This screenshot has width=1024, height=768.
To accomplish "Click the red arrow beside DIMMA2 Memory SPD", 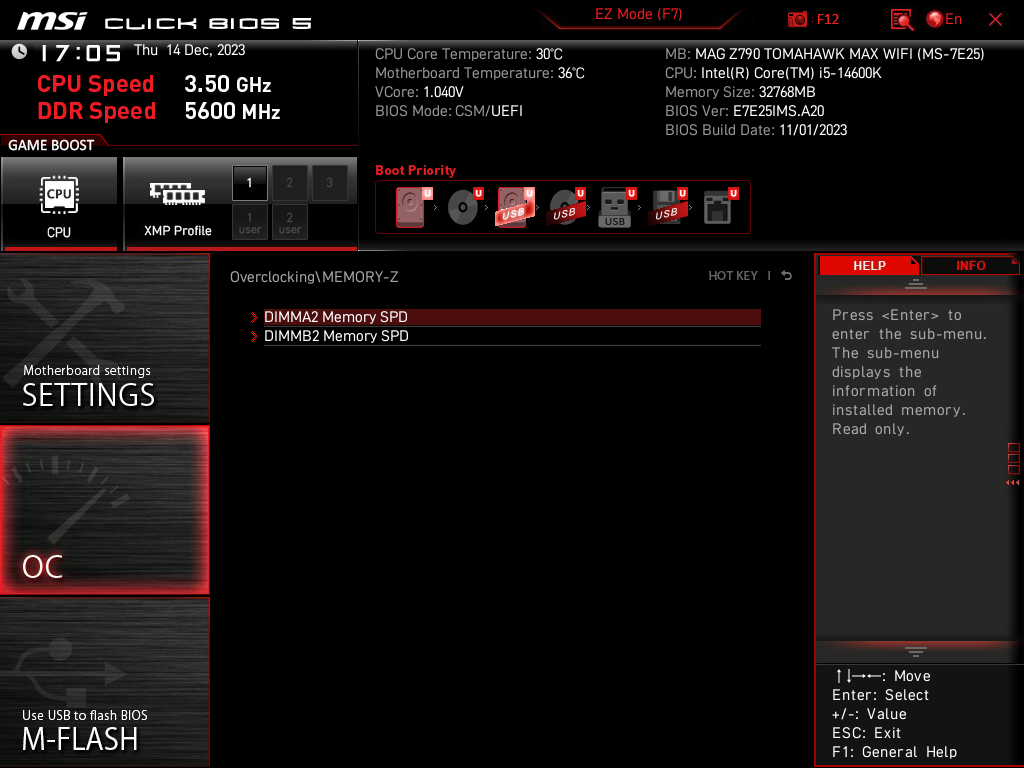I will point(254,317).
